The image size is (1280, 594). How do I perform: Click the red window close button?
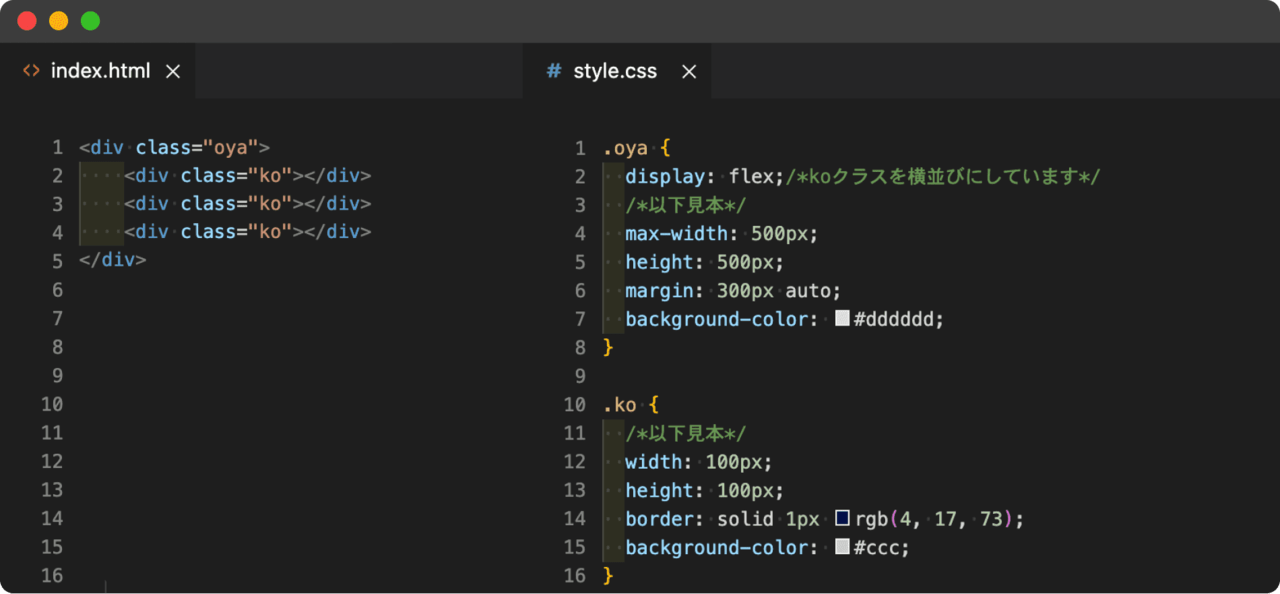tap(27, 21)
